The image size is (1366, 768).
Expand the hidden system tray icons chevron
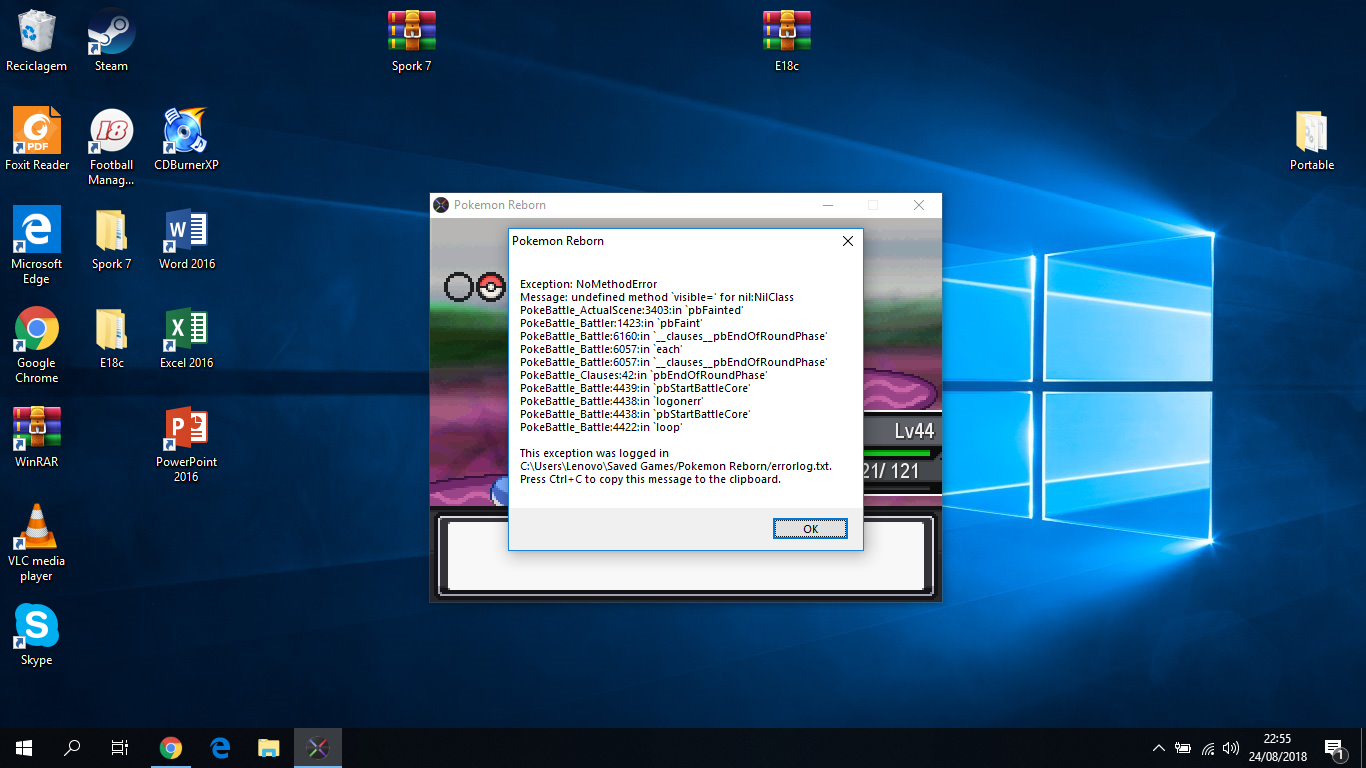coord(1158,748)
